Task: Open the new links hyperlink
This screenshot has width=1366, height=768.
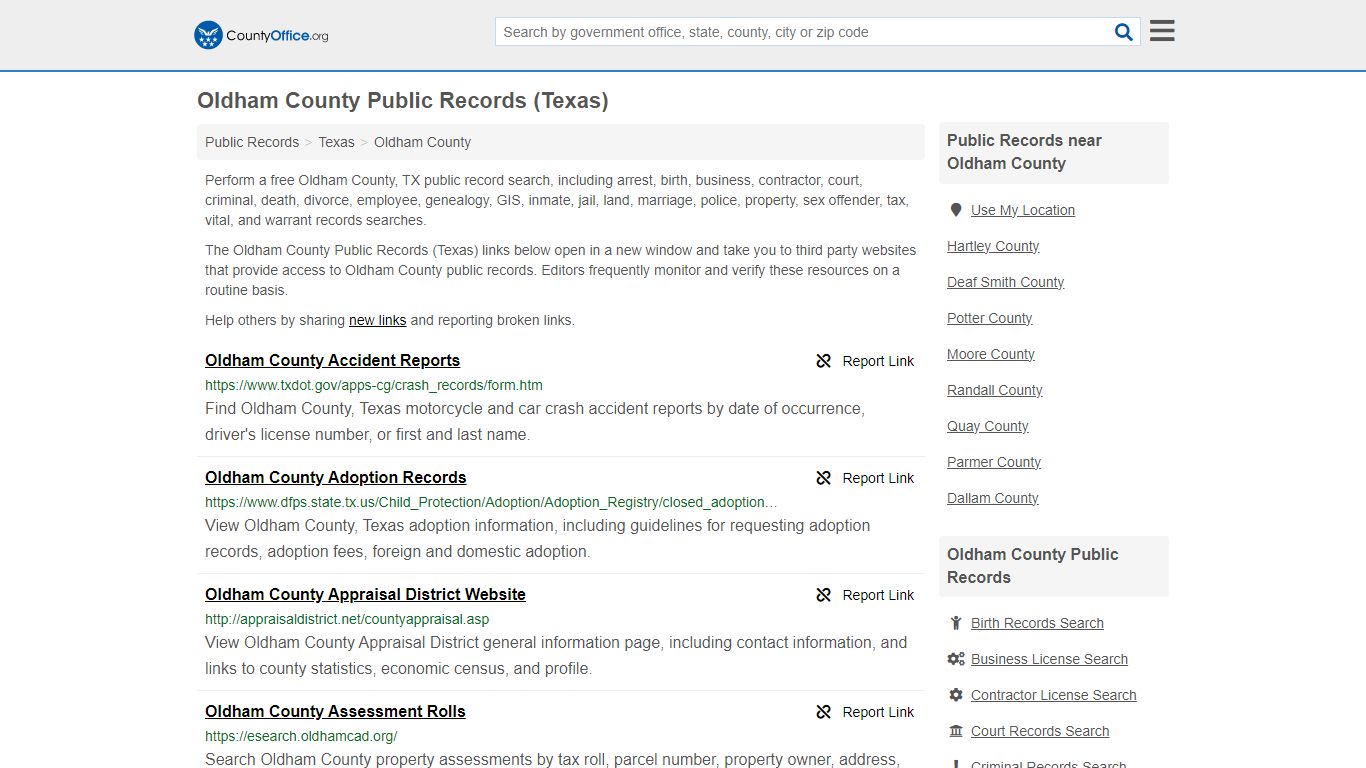Action: [377, 320]
